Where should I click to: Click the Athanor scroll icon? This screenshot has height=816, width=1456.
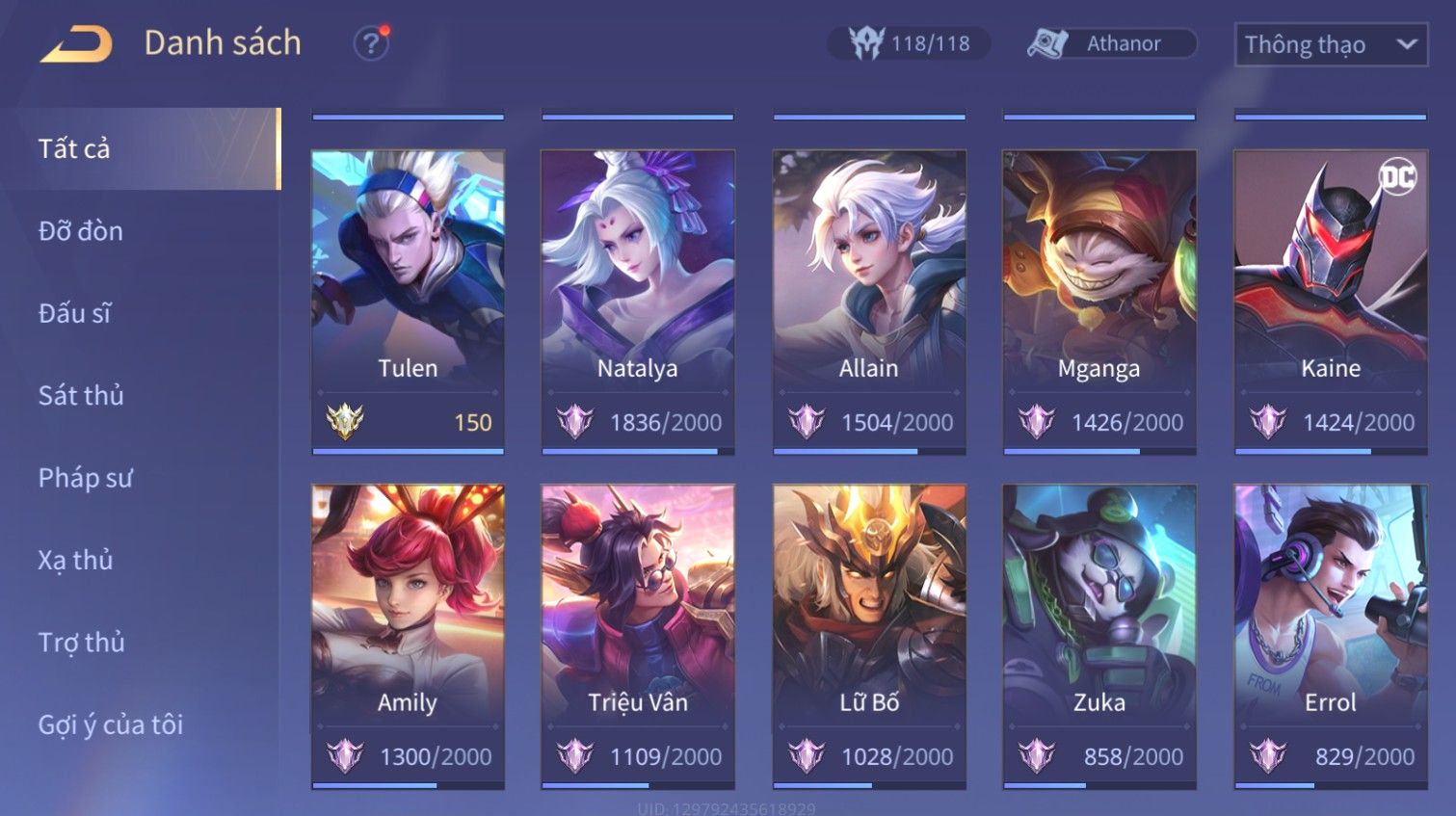pyautogui.click(x=1048, y=43)
